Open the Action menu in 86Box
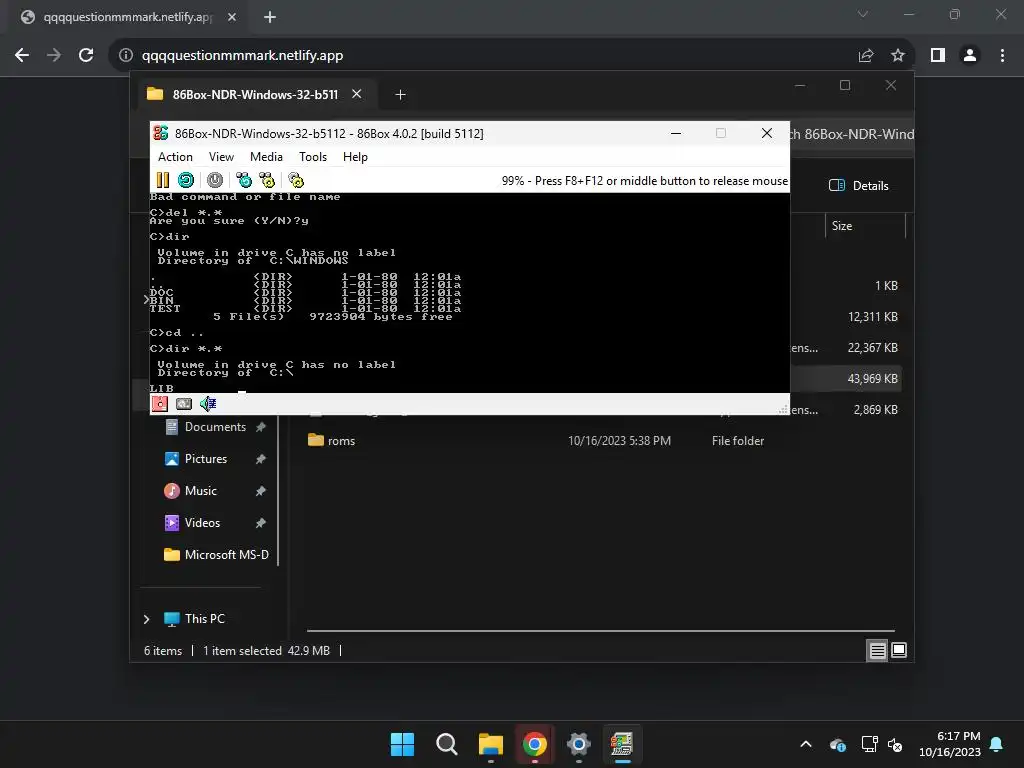This screenshot has width=1024, height=768. click(175, 157)
